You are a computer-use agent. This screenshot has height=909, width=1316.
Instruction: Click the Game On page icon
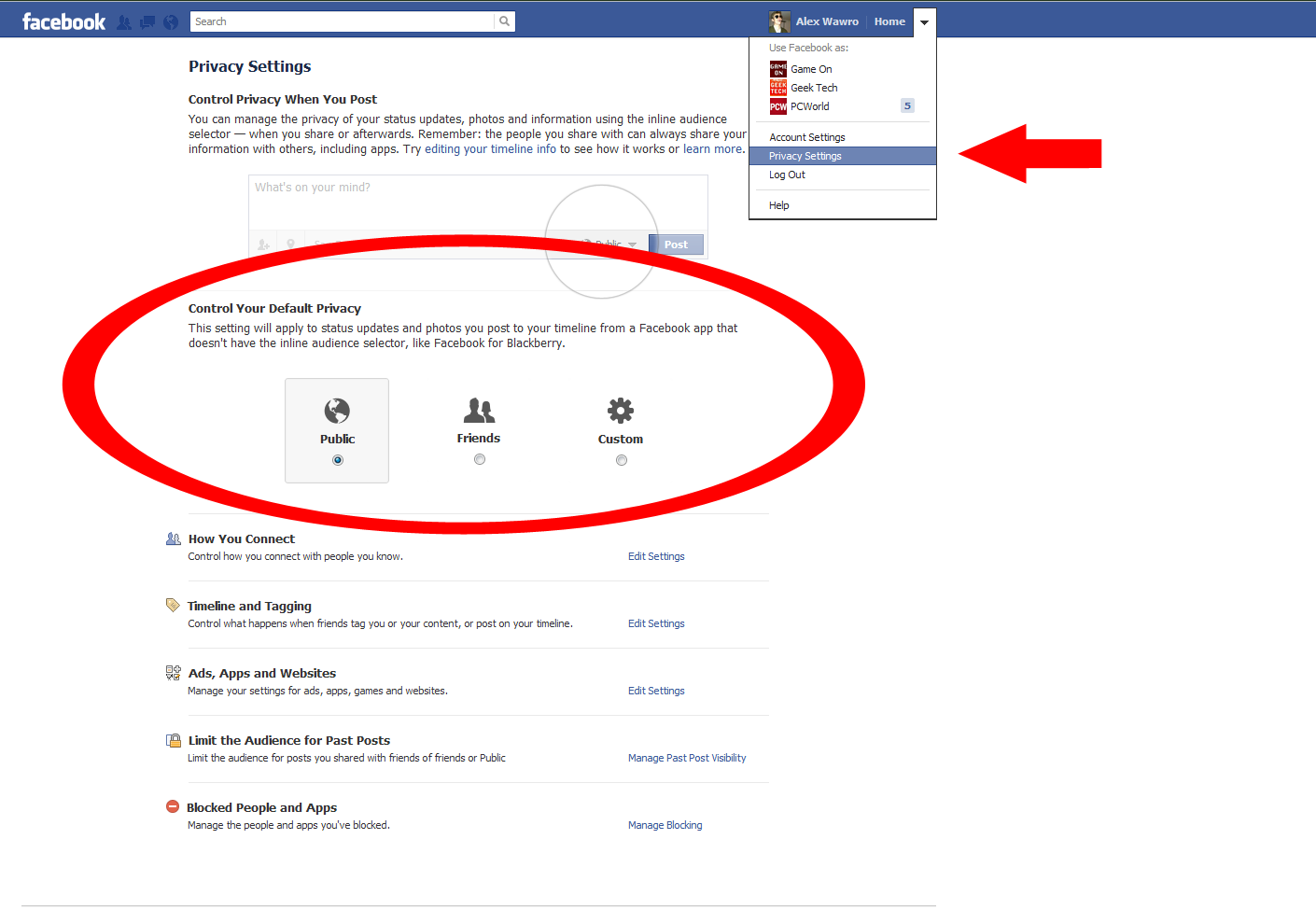pyautogui.click(x=778, y=69)
